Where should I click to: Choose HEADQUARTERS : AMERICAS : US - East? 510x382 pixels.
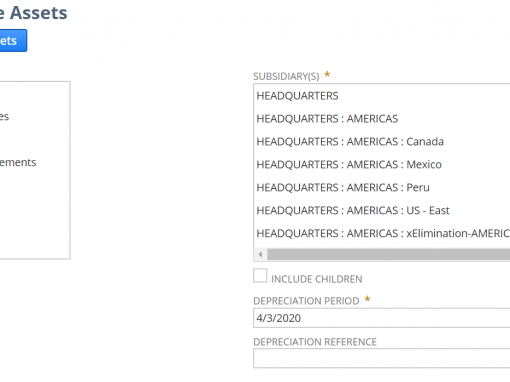(382, 210)
